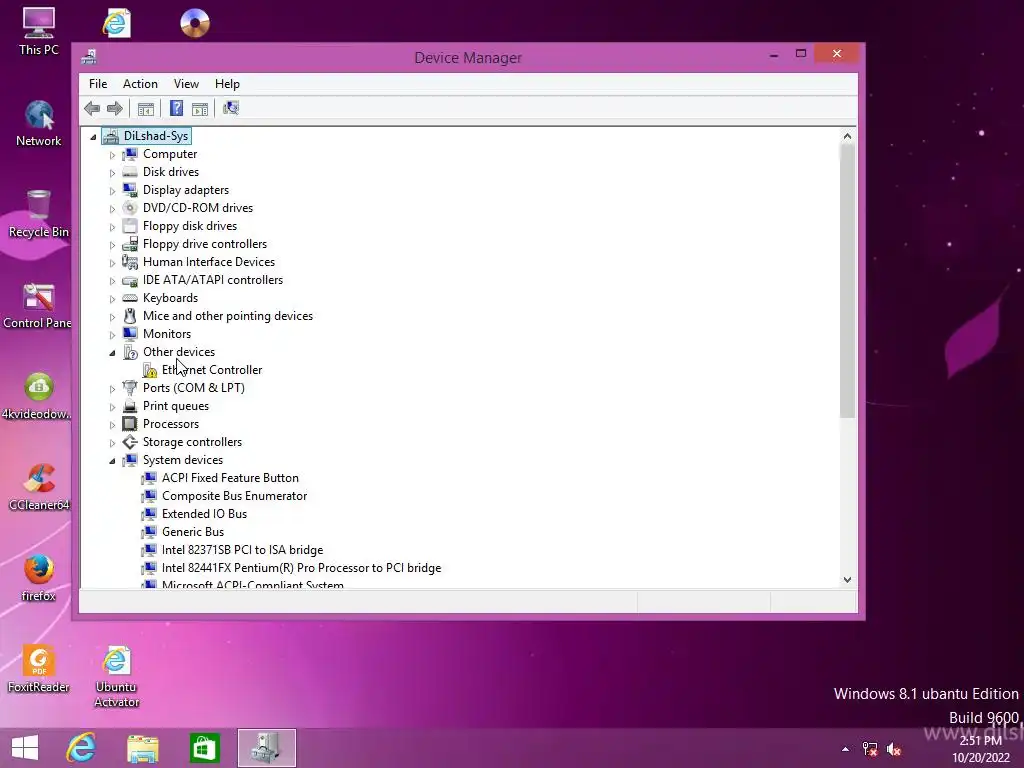Click the Ethernet Controller warning icon
The height and width of the screenshot is (768, 1024).
[x=150, y=370]
